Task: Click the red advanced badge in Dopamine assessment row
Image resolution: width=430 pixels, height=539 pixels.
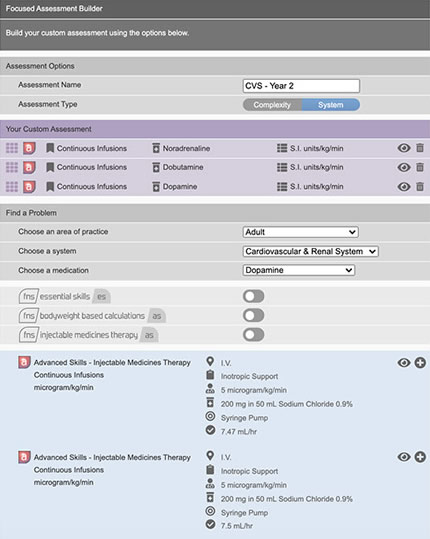Action: (29, 187)
